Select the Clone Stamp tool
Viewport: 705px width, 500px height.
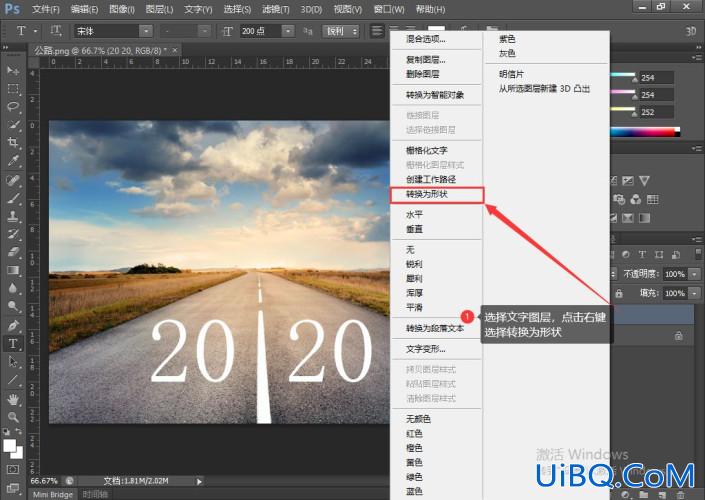tap(13, 216)
